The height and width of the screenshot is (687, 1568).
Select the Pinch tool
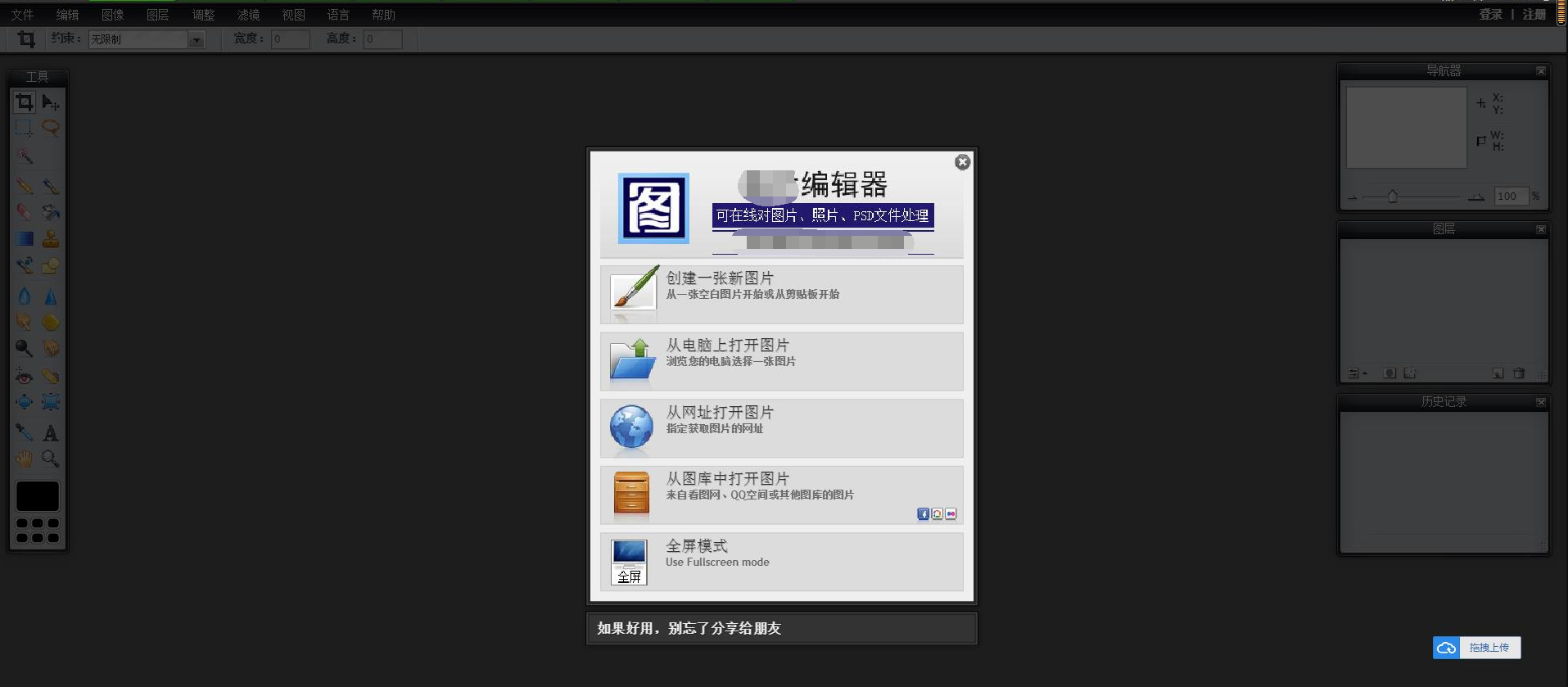click(51, 402)
